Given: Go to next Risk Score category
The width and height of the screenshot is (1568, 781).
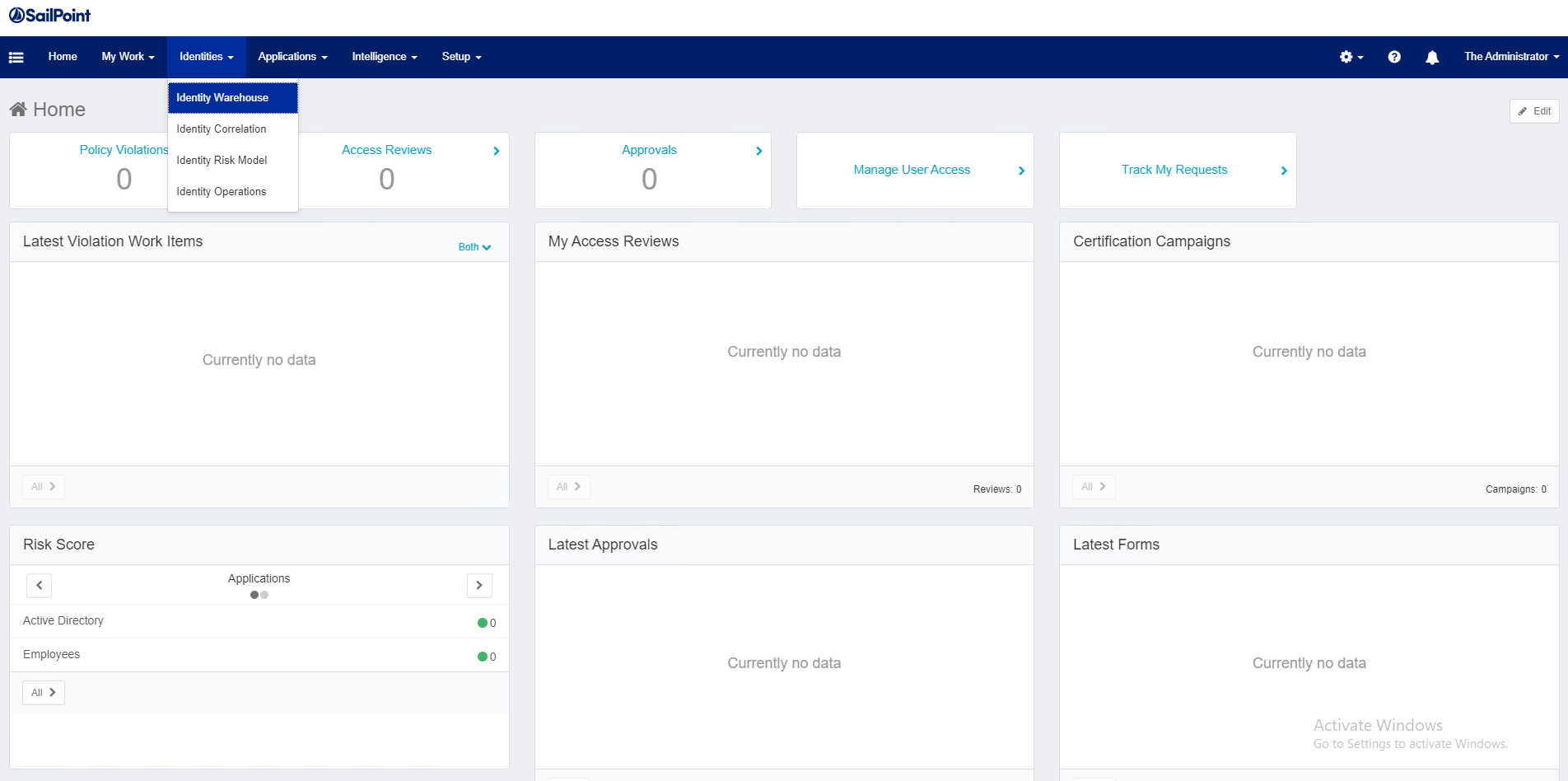Looking at the screenshot, I should 479,585.
